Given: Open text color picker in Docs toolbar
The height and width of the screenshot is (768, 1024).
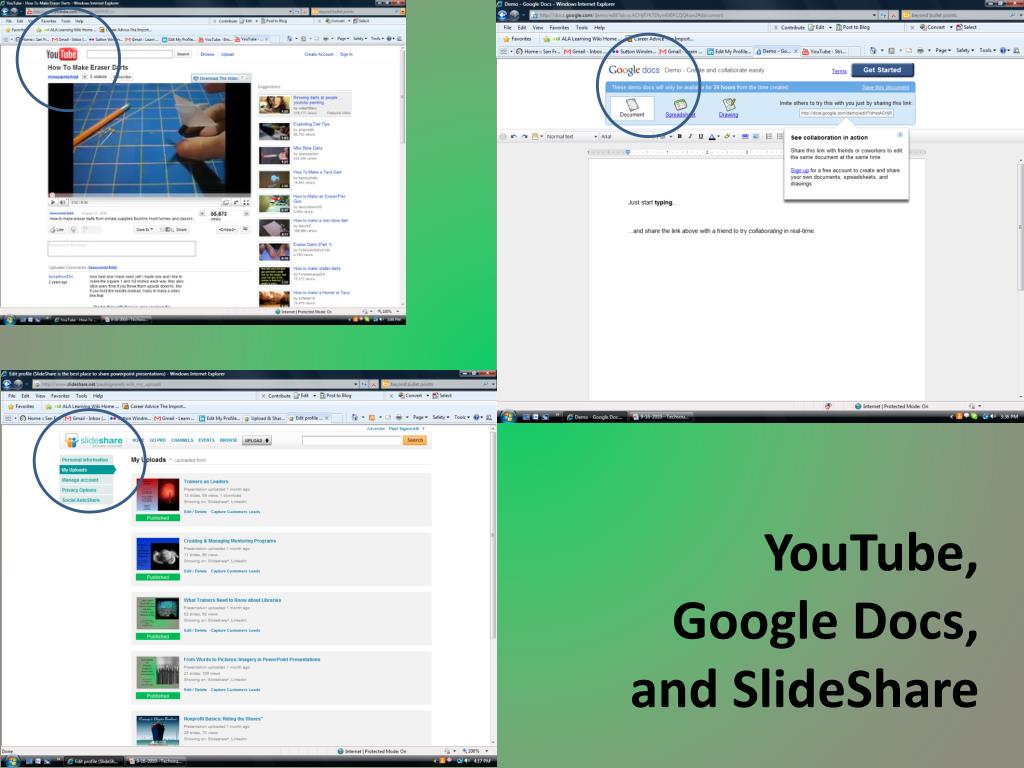Looking at the screenshot, I should [712, 136].
